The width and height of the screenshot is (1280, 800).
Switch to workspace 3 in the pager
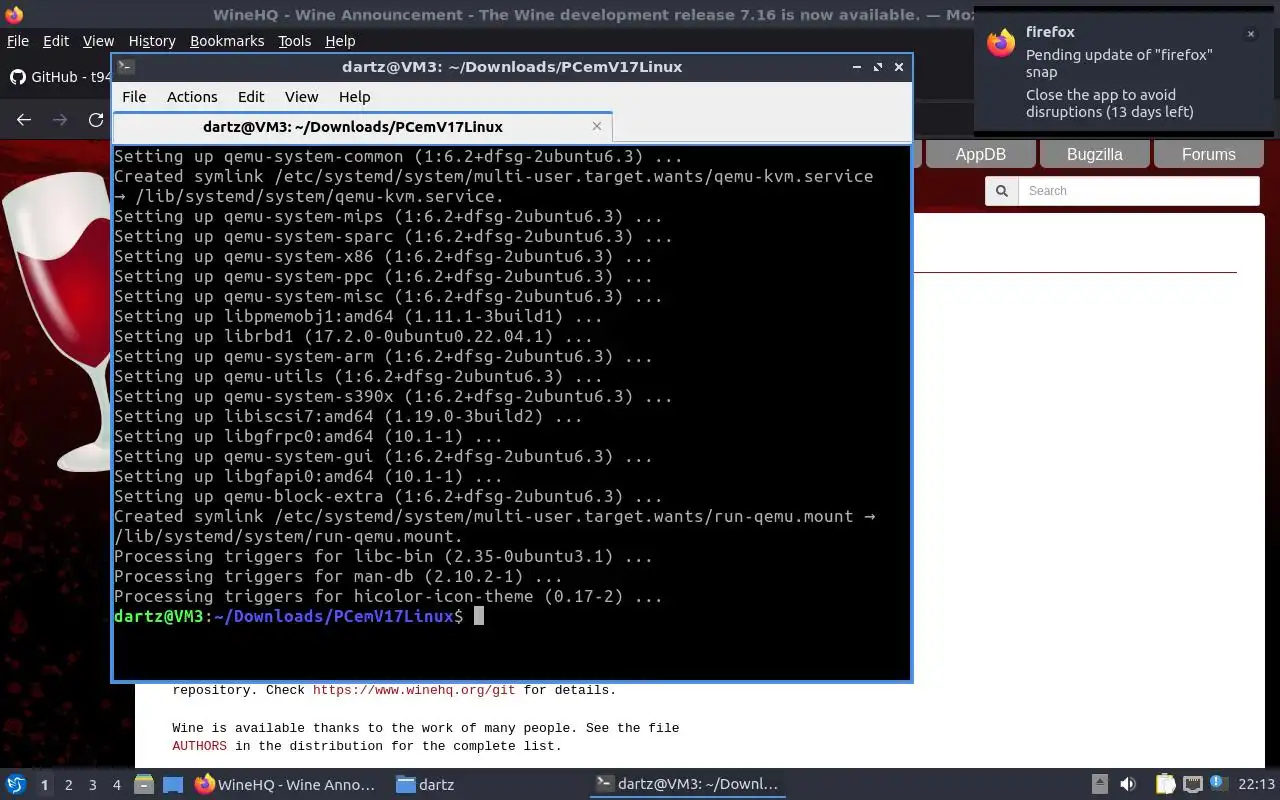click(x=92, y=785)
